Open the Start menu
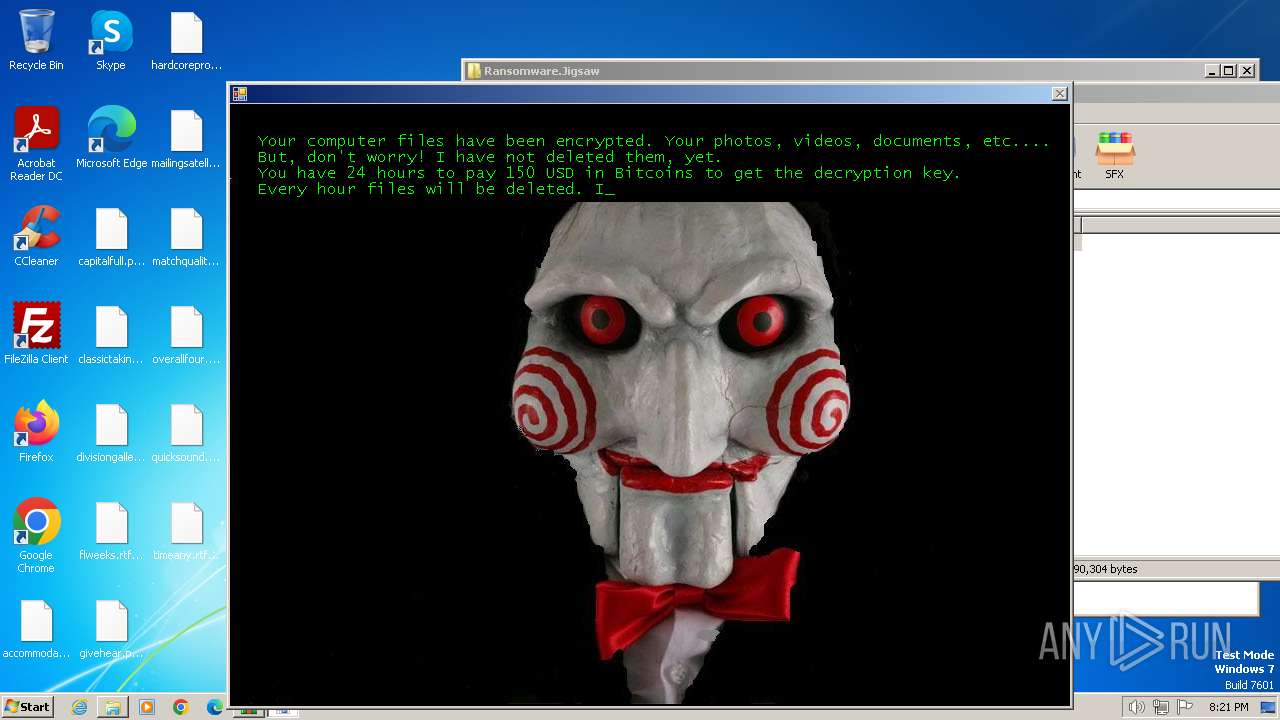The width and height of the screenshot is (1280, 720). (28, 707)
